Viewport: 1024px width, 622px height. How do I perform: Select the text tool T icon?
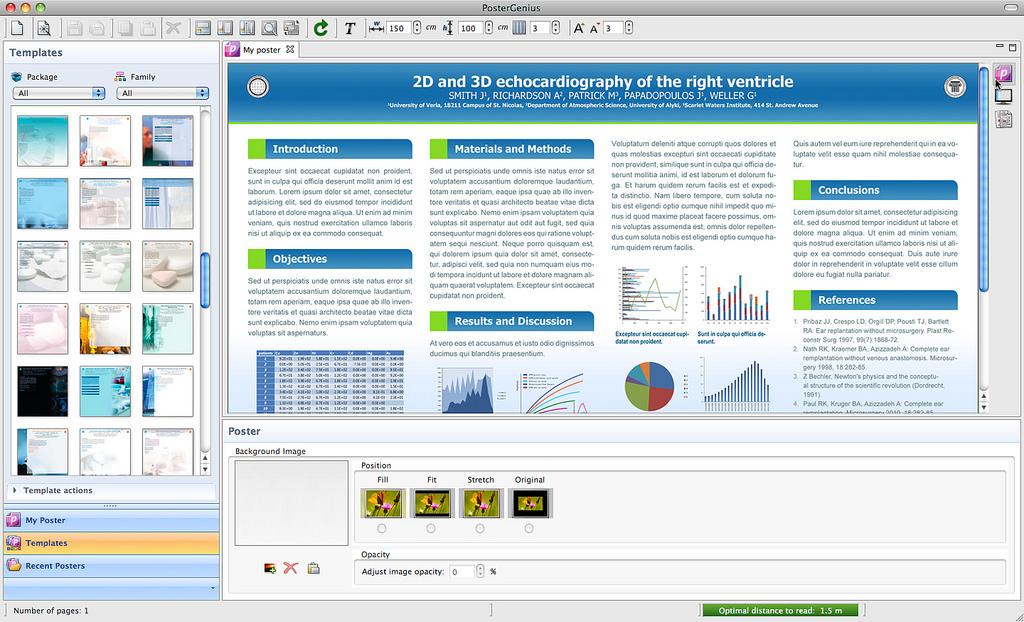pos(349,28)
